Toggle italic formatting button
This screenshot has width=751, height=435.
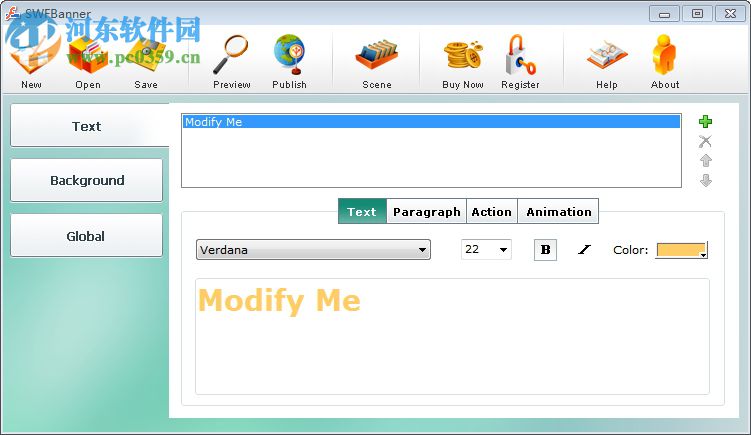click(584, 250)
